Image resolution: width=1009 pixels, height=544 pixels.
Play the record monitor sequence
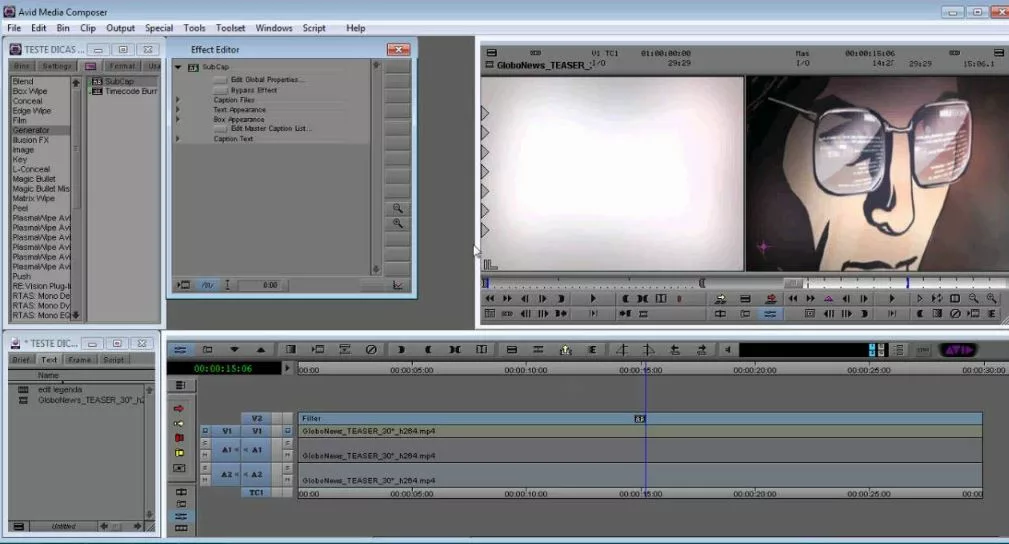(891, 299)
